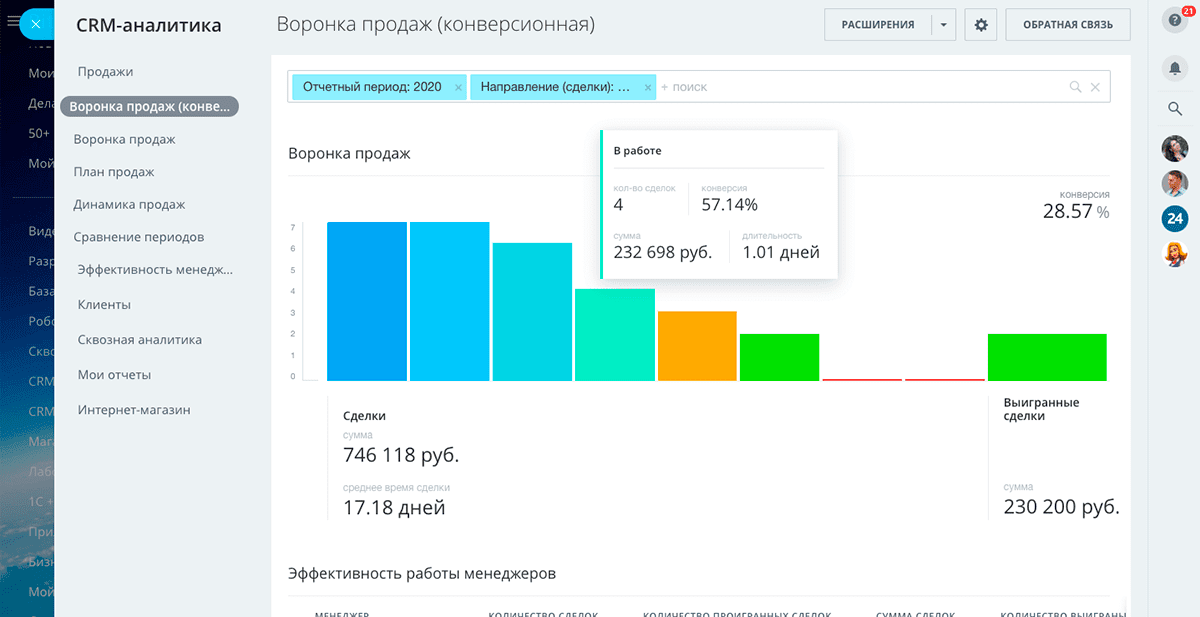Expand the РАСШИРЕНИЯ dropdown arrow
1200x617 pixels.
943,25
